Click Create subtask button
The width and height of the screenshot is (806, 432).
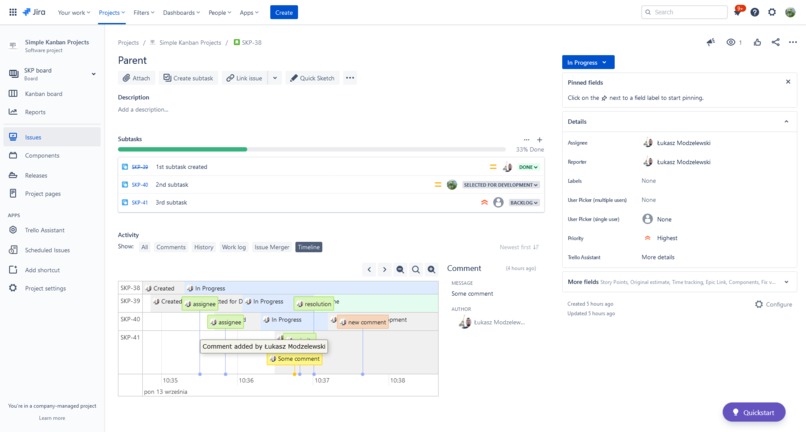pyautogui.click(x=188, y=78)
